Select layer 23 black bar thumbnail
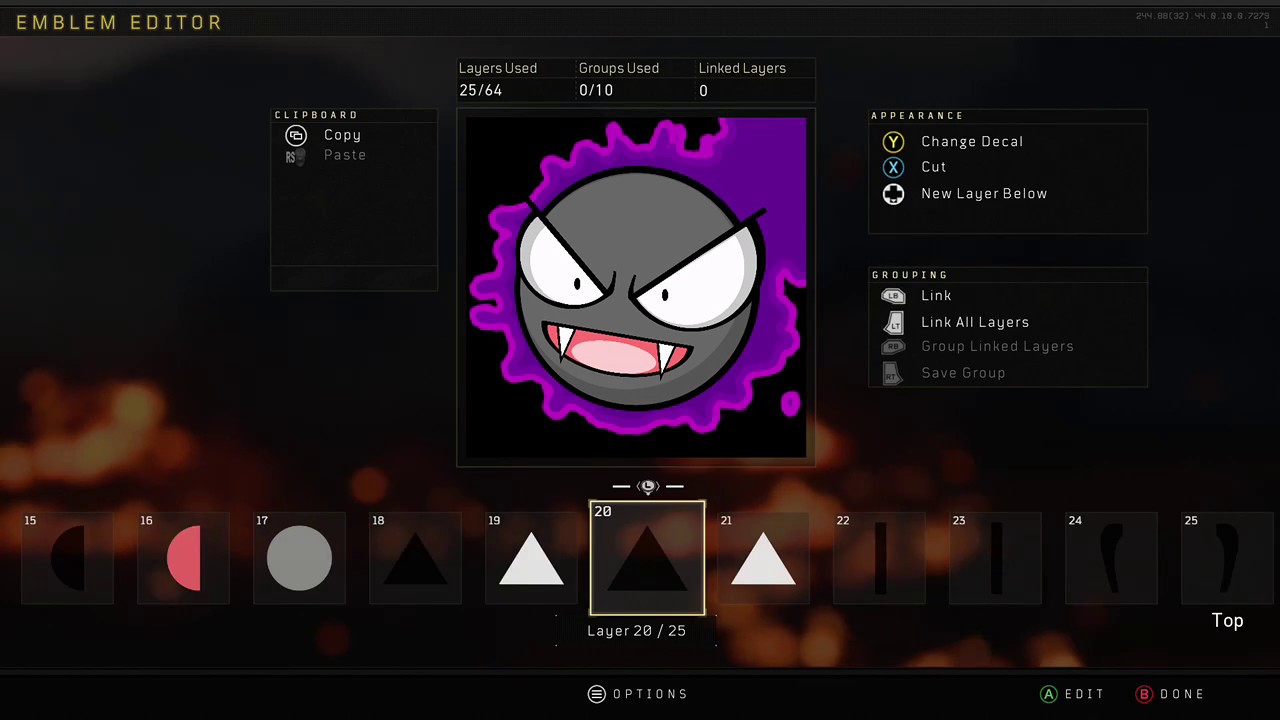1280x720 pixels. (x=996, y=558)
